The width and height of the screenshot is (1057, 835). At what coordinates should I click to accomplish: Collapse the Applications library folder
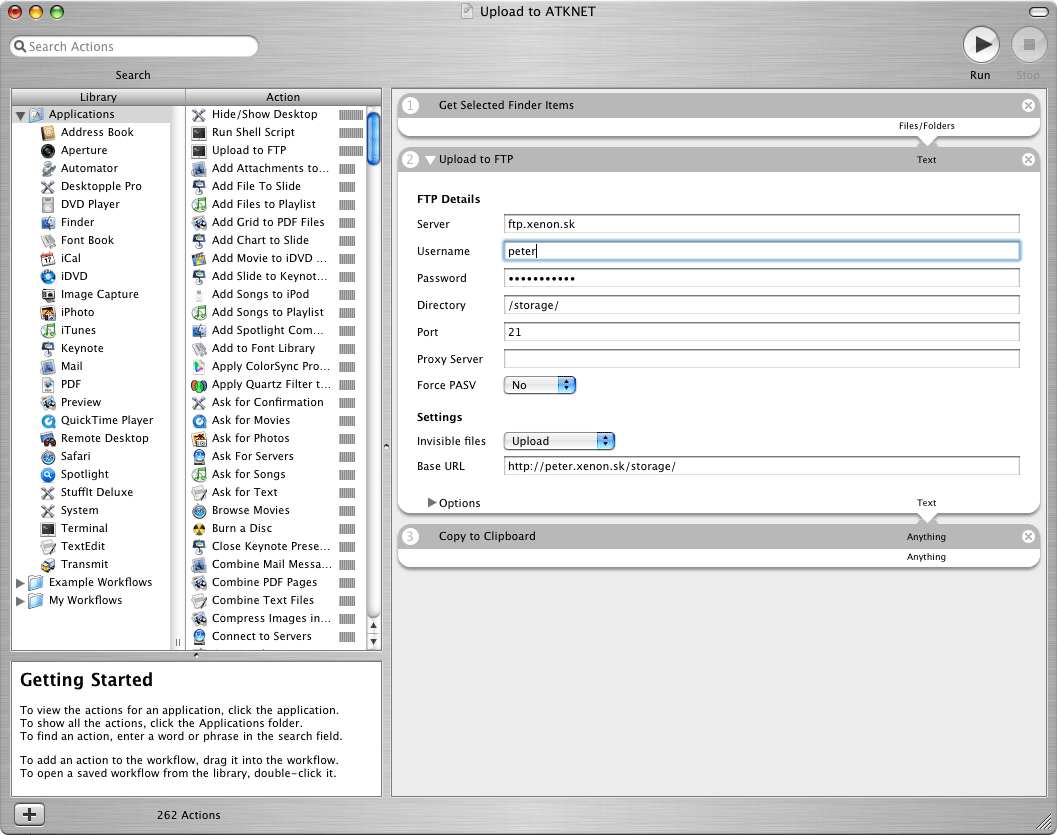[20, 115]
